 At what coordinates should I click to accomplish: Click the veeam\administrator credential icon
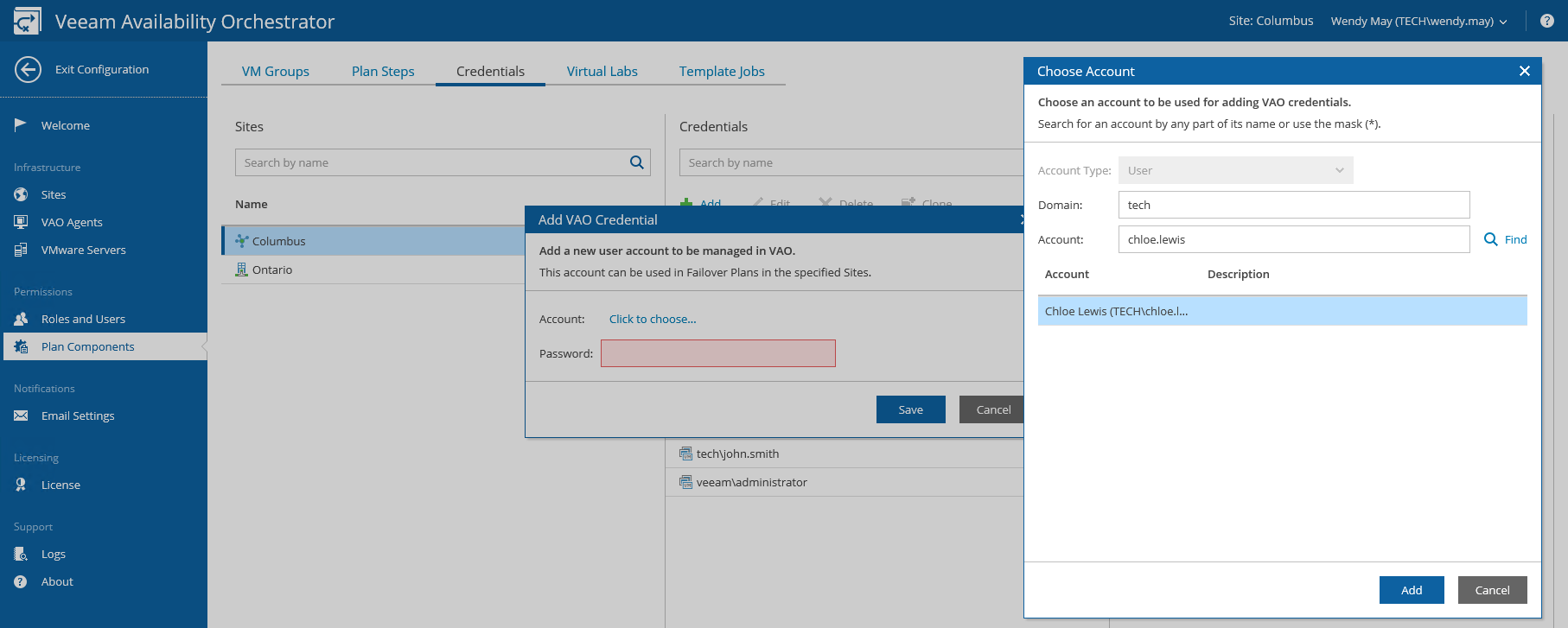coord(686,482)
